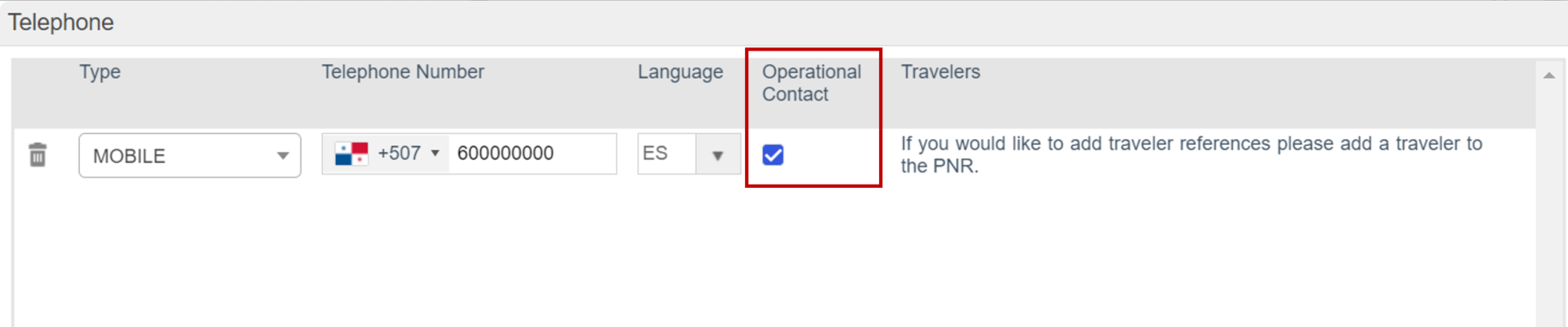
Task: Click the Type column header
Action: click(100, 72)
